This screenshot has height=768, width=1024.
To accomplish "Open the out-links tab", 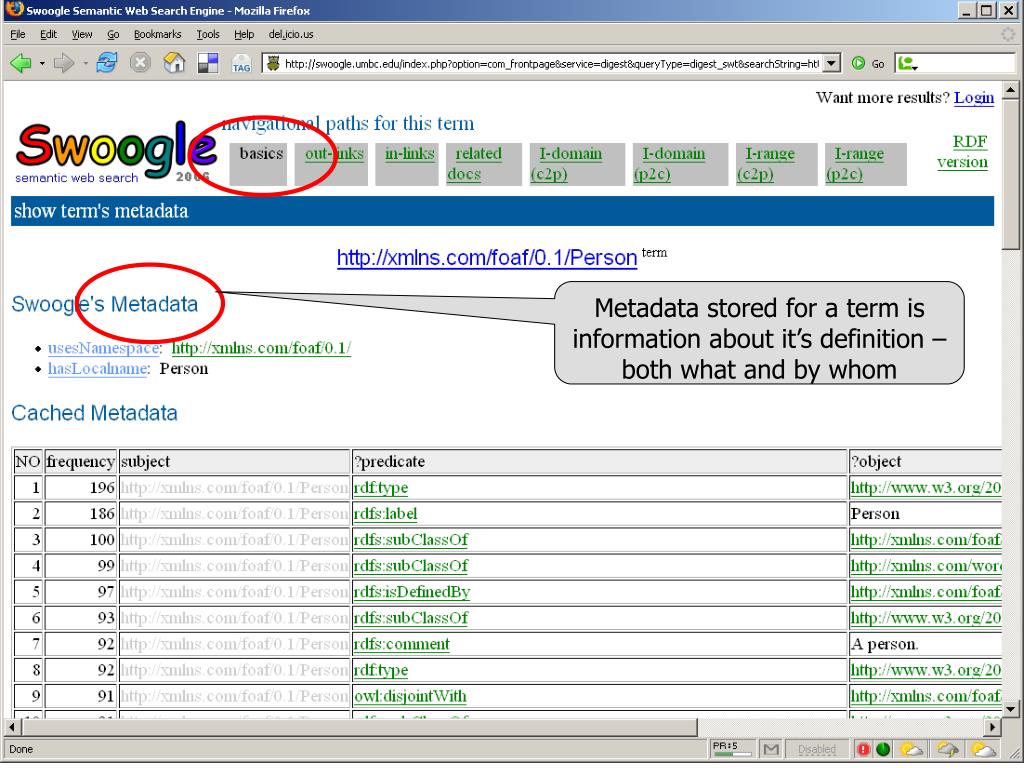I will tap(334, 153).
